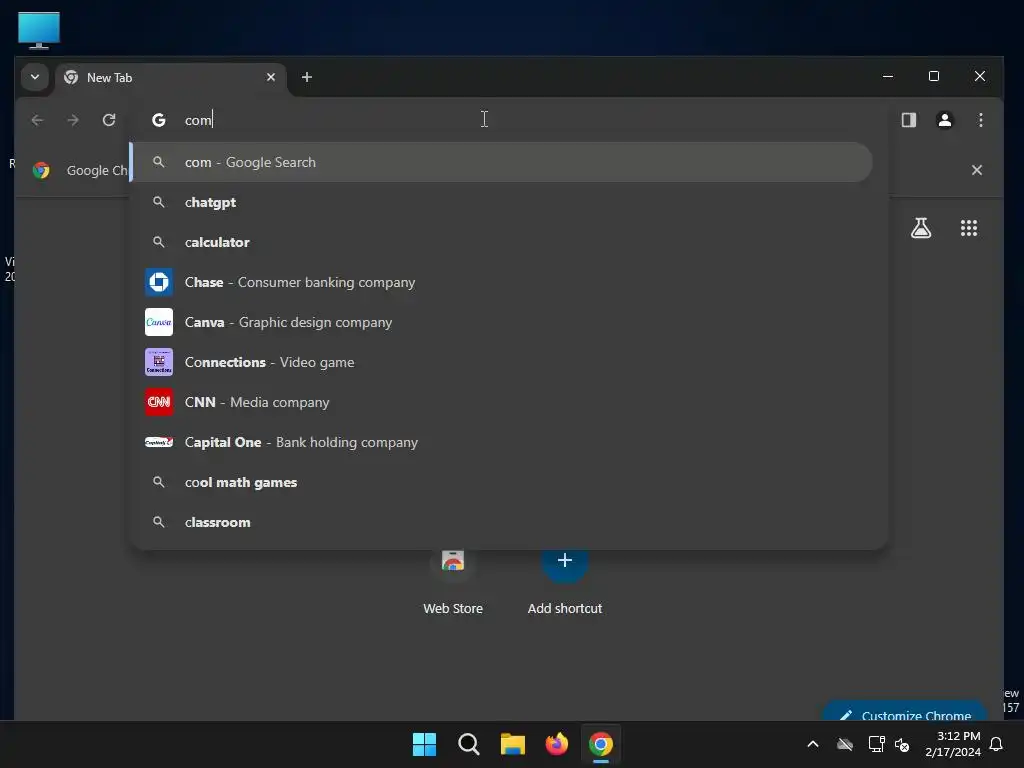The image size is (1024, 768).
Task: Open the Web Store shortcut
Action: pos(453,581)
